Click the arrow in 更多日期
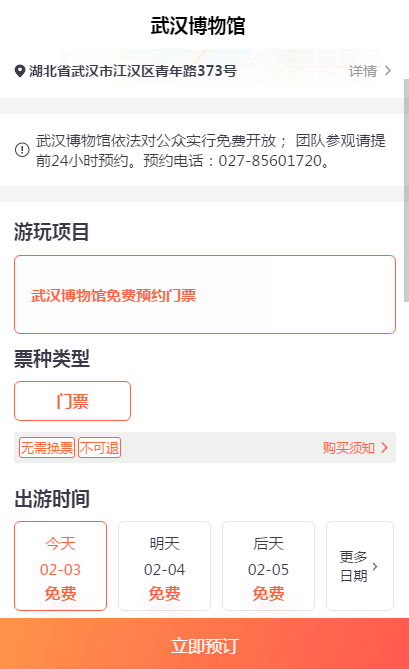This screenshot has width=409, height=669. tap(375, 566)
